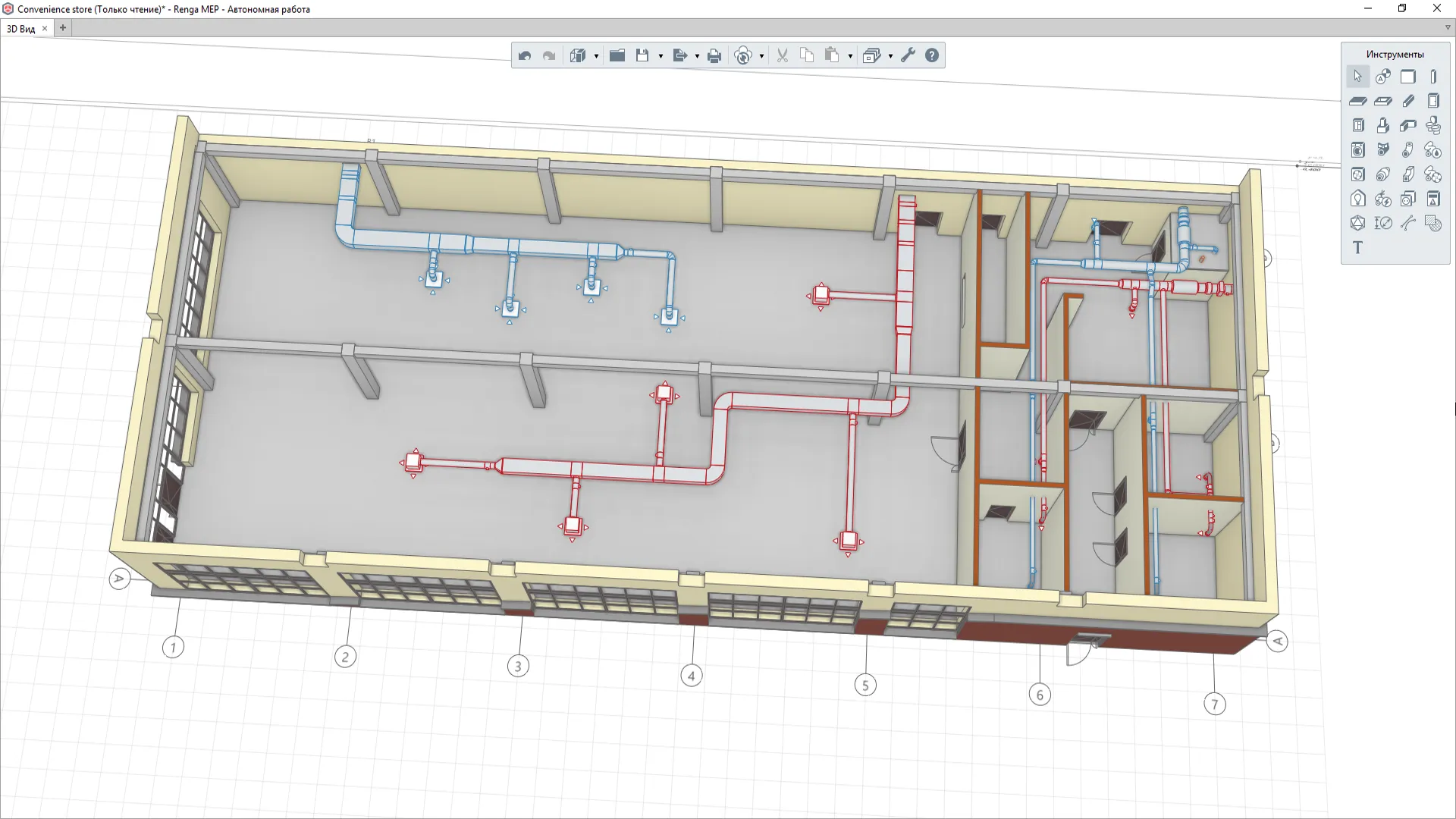Choose the lighting fixture (bulb) tool
This screenshot has width=1456, height=819.
[1358, 199]
